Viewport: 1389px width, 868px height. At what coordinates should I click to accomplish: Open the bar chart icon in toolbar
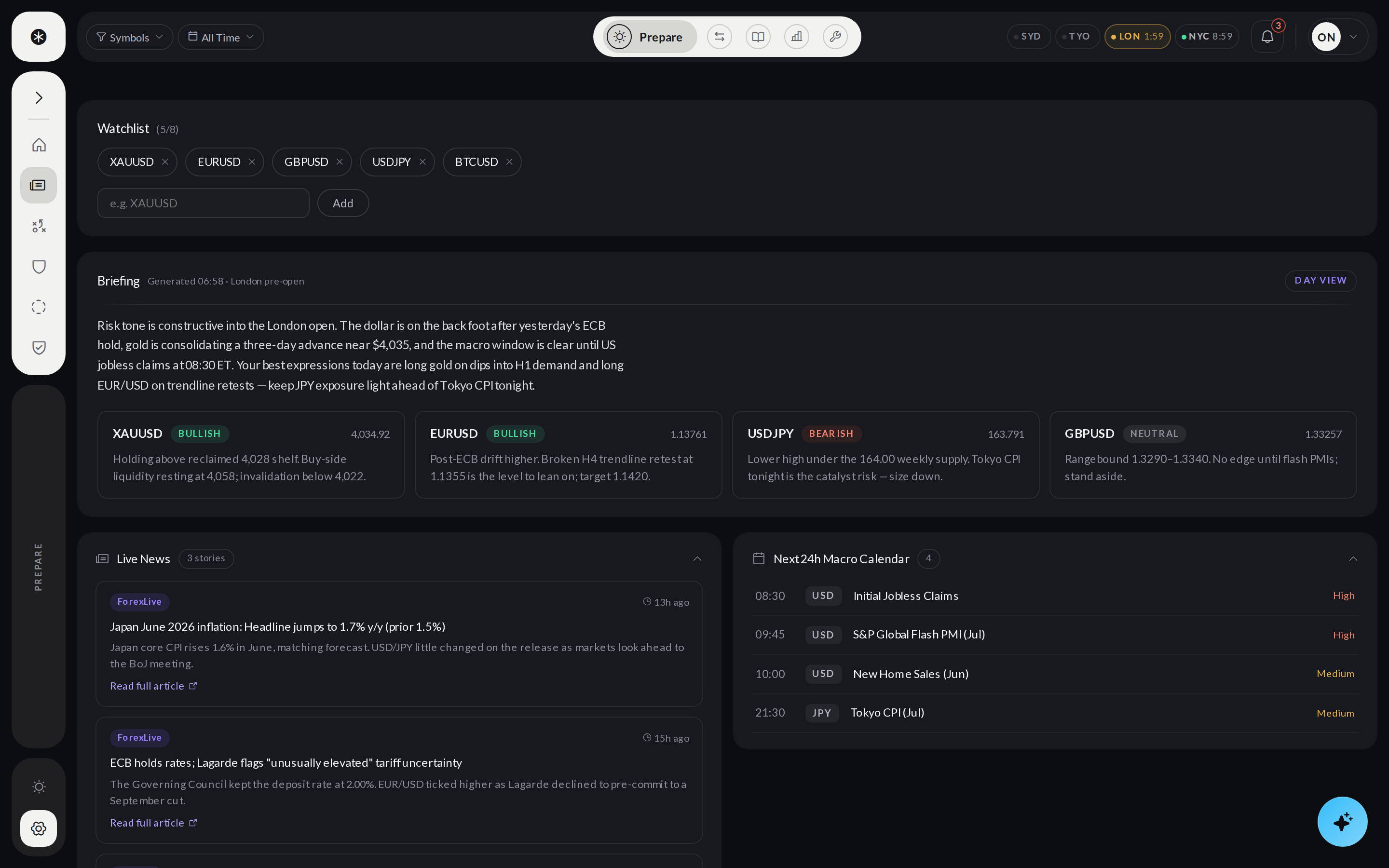pyautogui.click(x=797, y=37)
